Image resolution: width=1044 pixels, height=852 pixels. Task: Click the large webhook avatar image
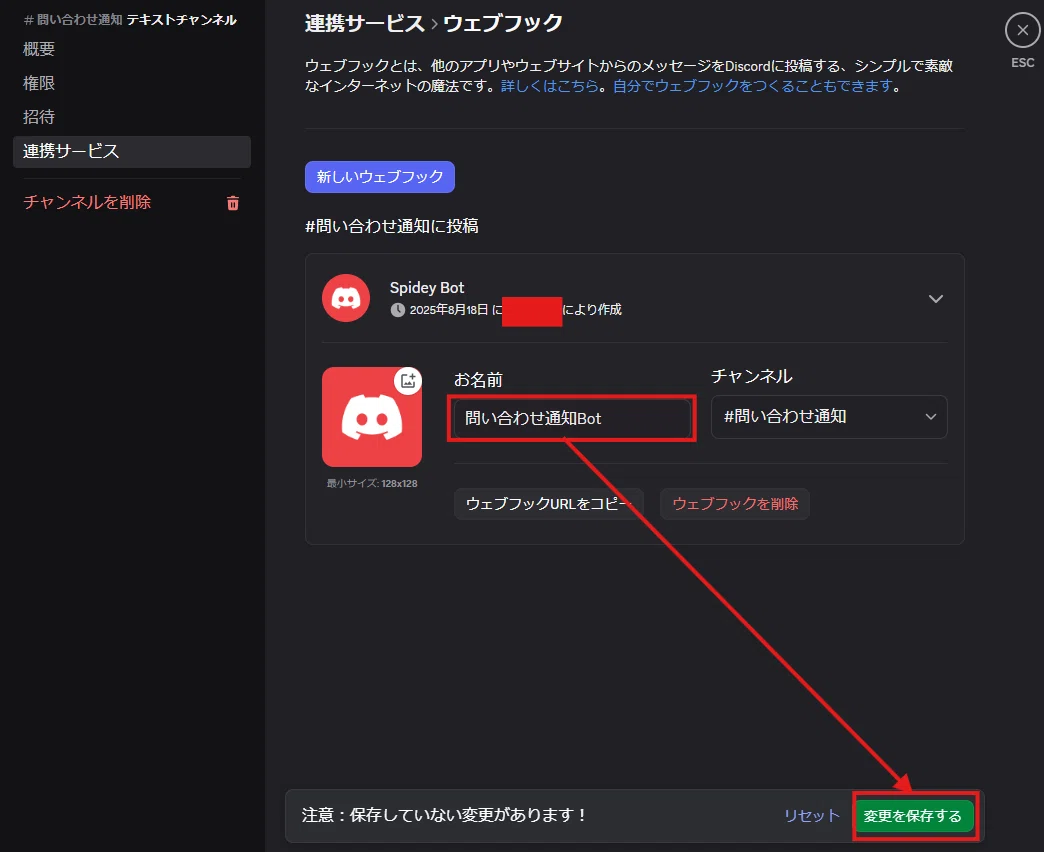(x=372, y=417)
